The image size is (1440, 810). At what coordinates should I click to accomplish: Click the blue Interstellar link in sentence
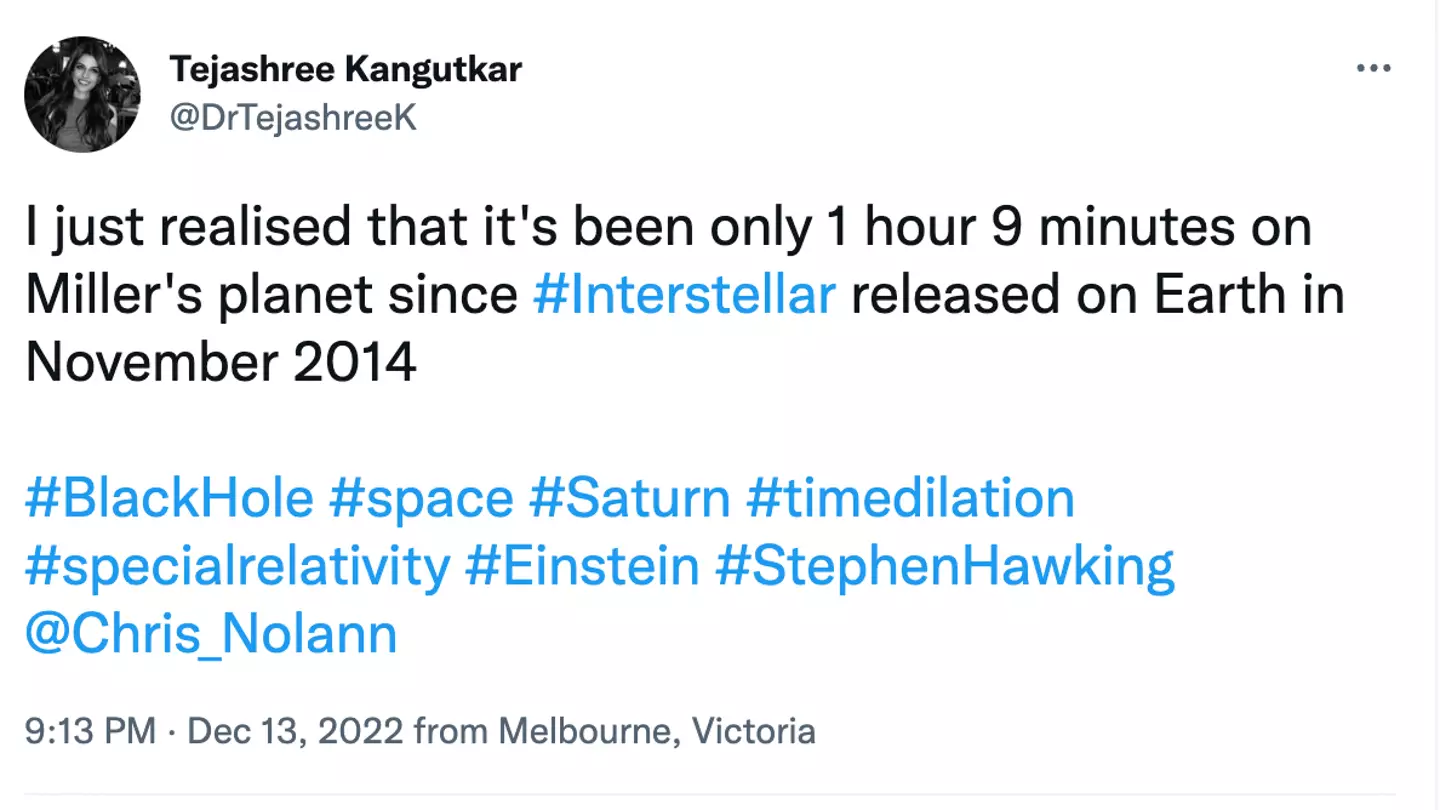[x=684, y=294]
